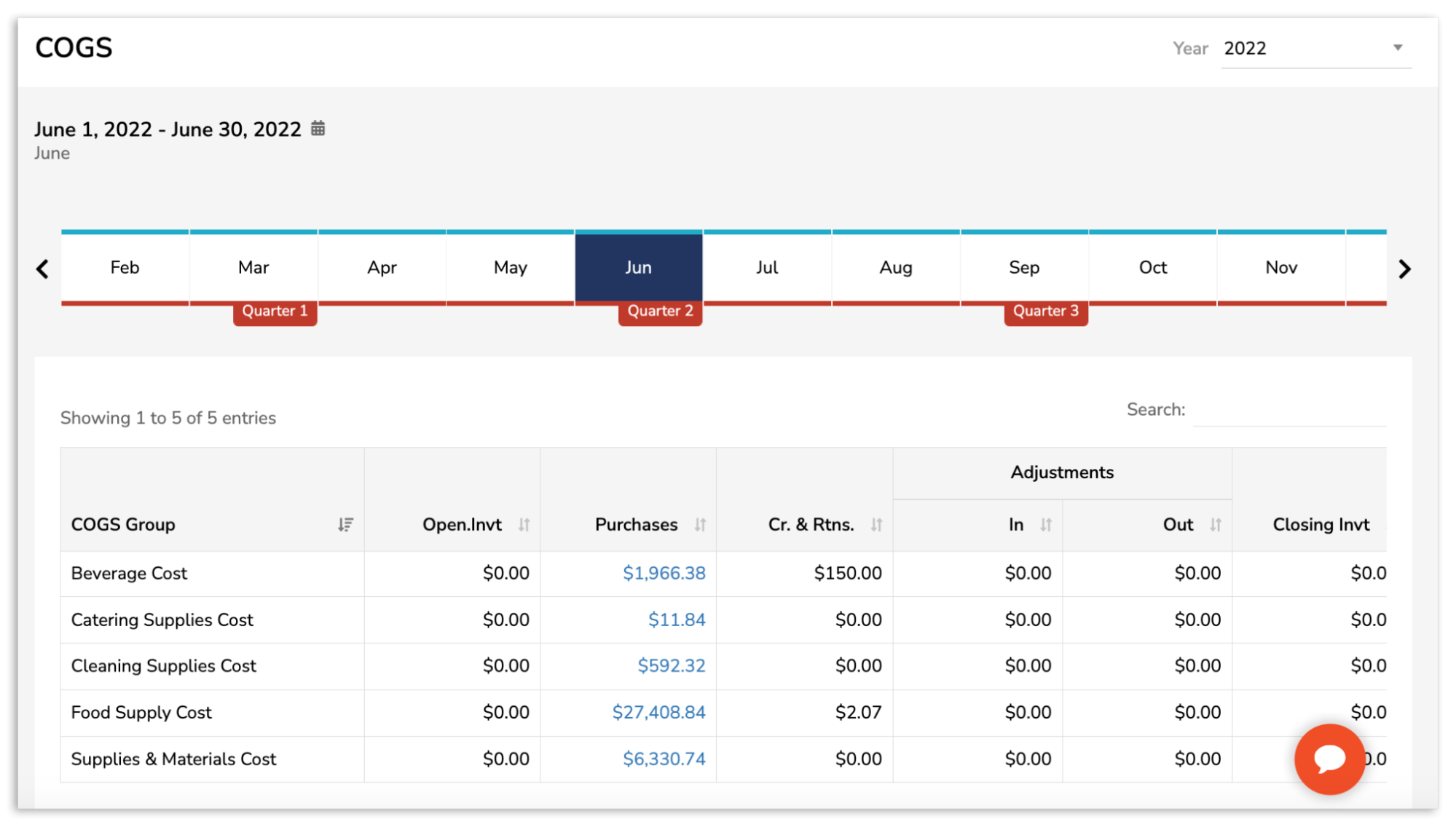
Task: Open the Year dropdown
Action: 1315,48
